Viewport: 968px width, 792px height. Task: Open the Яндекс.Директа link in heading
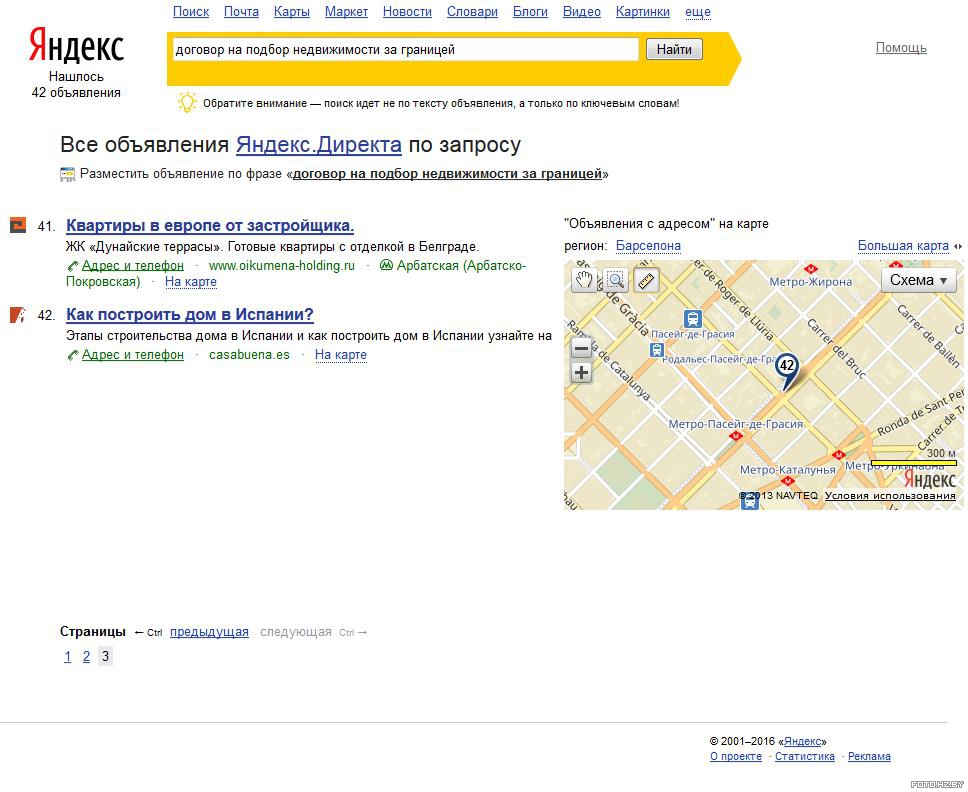point(319,144)
